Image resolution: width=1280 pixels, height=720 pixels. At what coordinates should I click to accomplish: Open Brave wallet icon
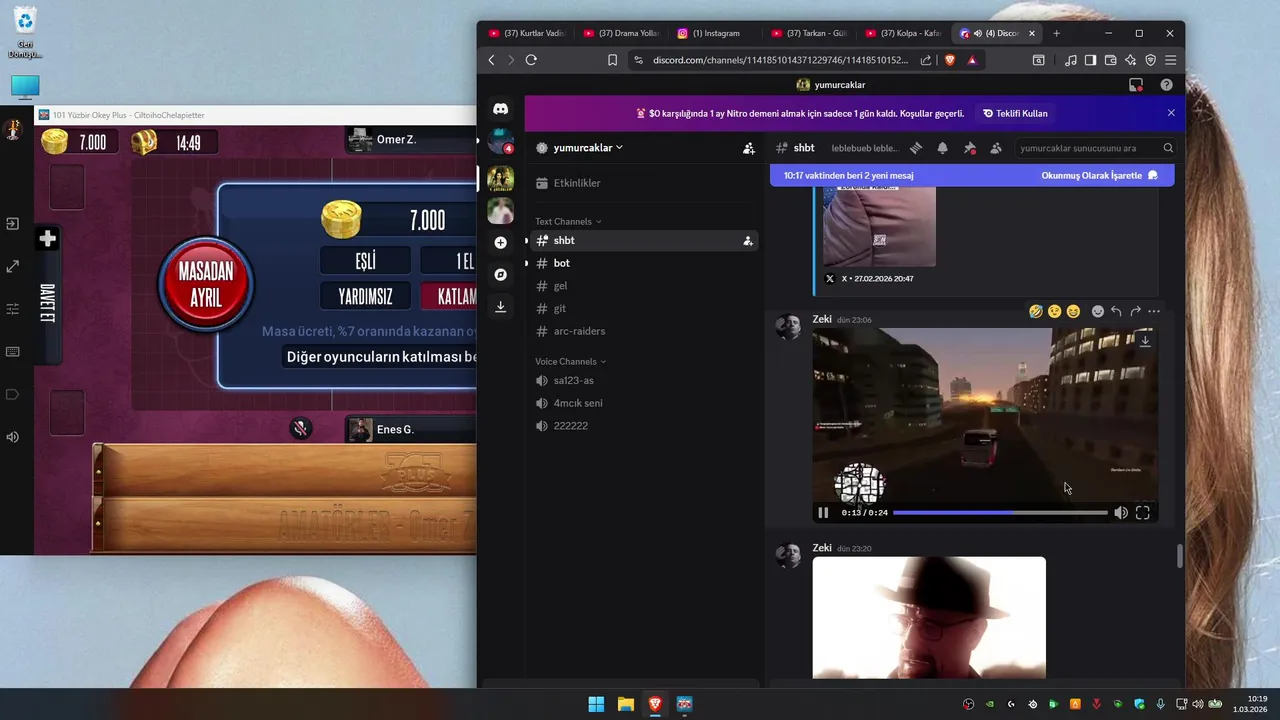(x=1110, y=60)
